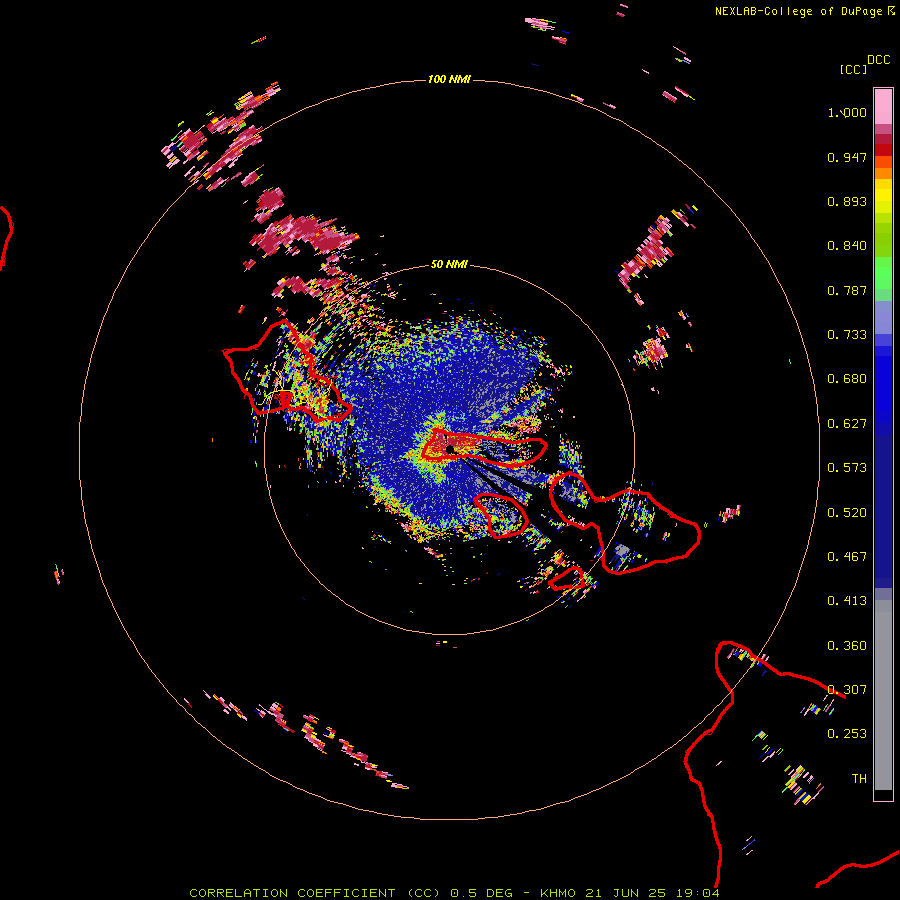Click the [CC] unit label
This screenshot has height=900, width=900.
[x=853, y=69]
